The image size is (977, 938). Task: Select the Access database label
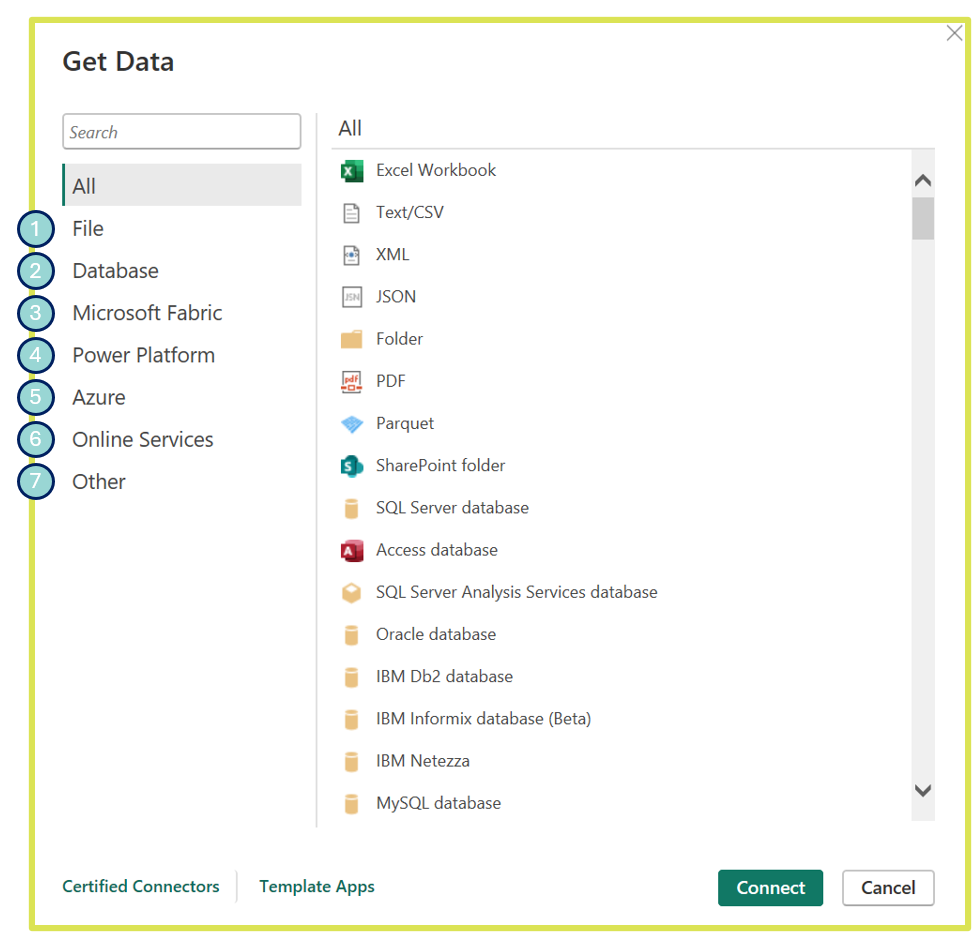click(x=437, y=551)
